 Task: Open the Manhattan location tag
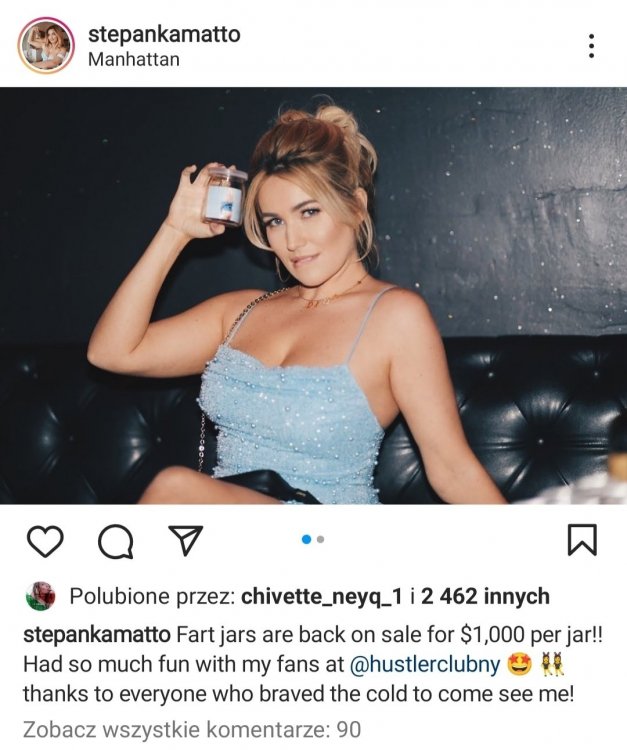[134, 59]
